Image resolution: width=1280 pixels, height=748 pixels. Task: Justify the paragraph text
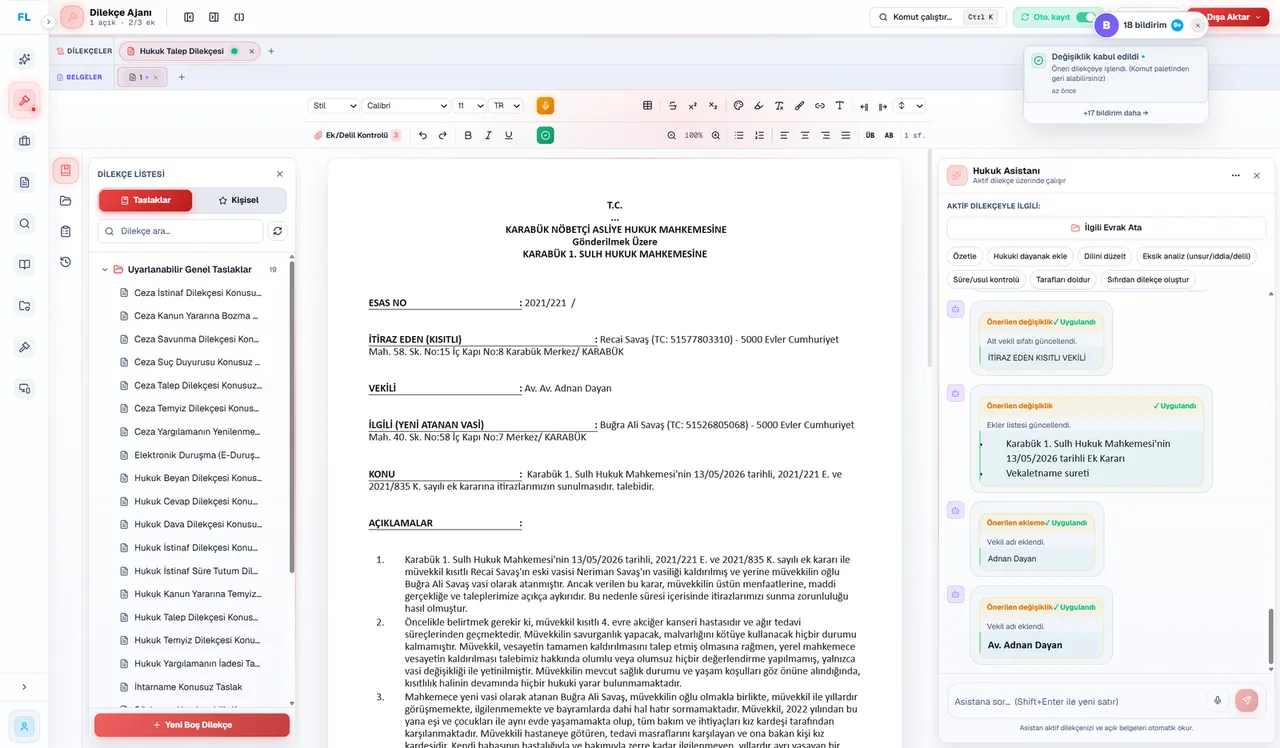tap(846, 135)
